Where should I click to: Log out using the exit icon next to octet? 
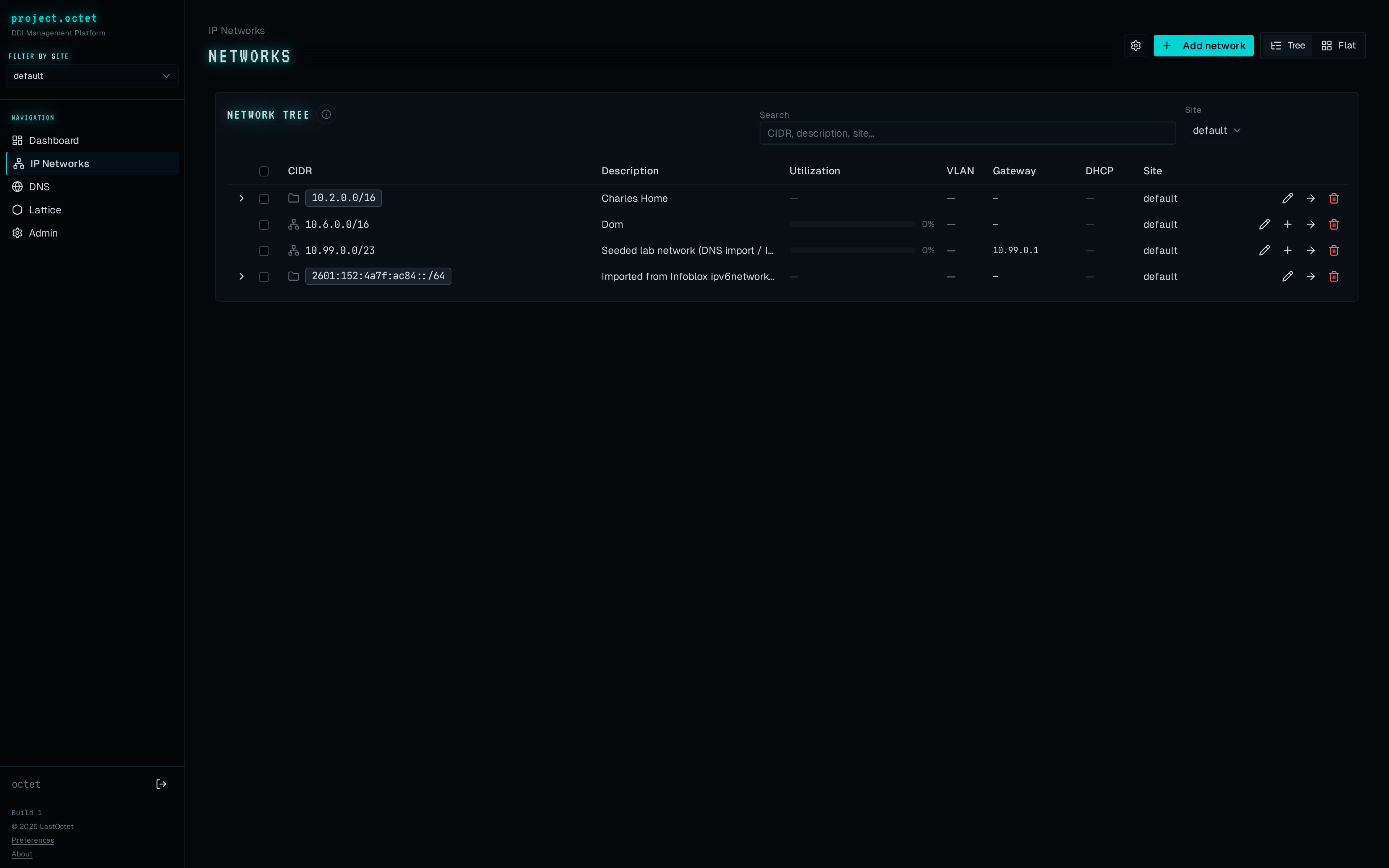(x=161, y=784)
